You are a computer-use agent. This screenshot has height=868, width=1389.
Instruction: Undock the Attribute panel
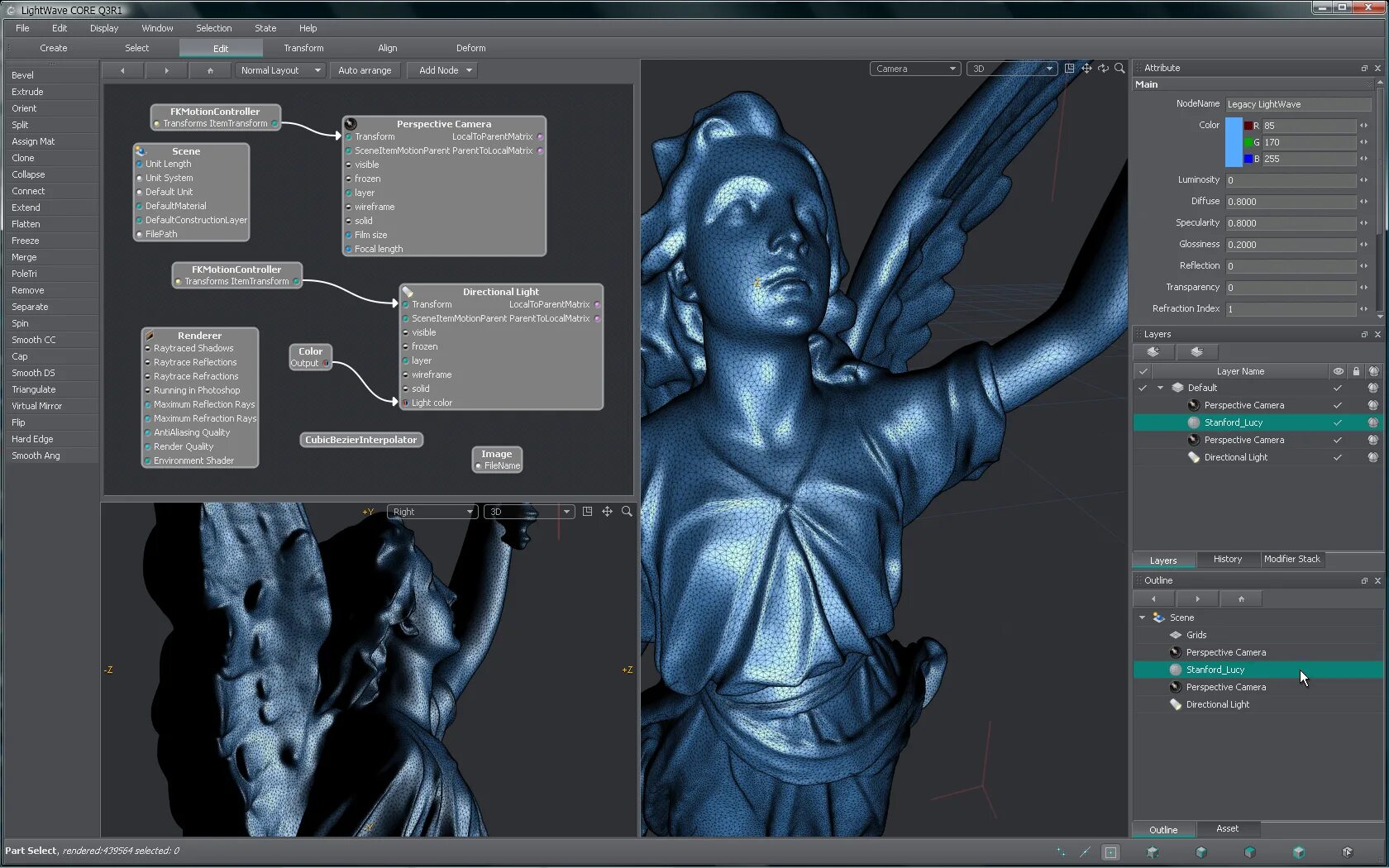[1364, 68]
